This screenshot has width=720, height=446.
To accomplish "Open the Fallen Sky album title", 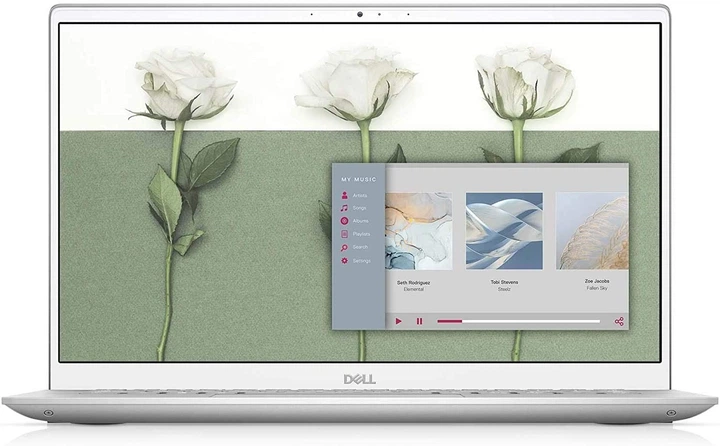I will 598,289.
